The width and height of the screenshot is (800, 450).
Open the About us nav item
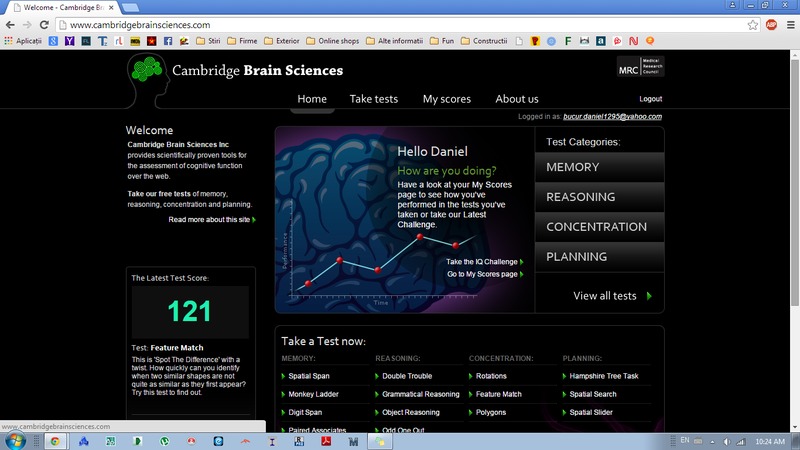517,99
